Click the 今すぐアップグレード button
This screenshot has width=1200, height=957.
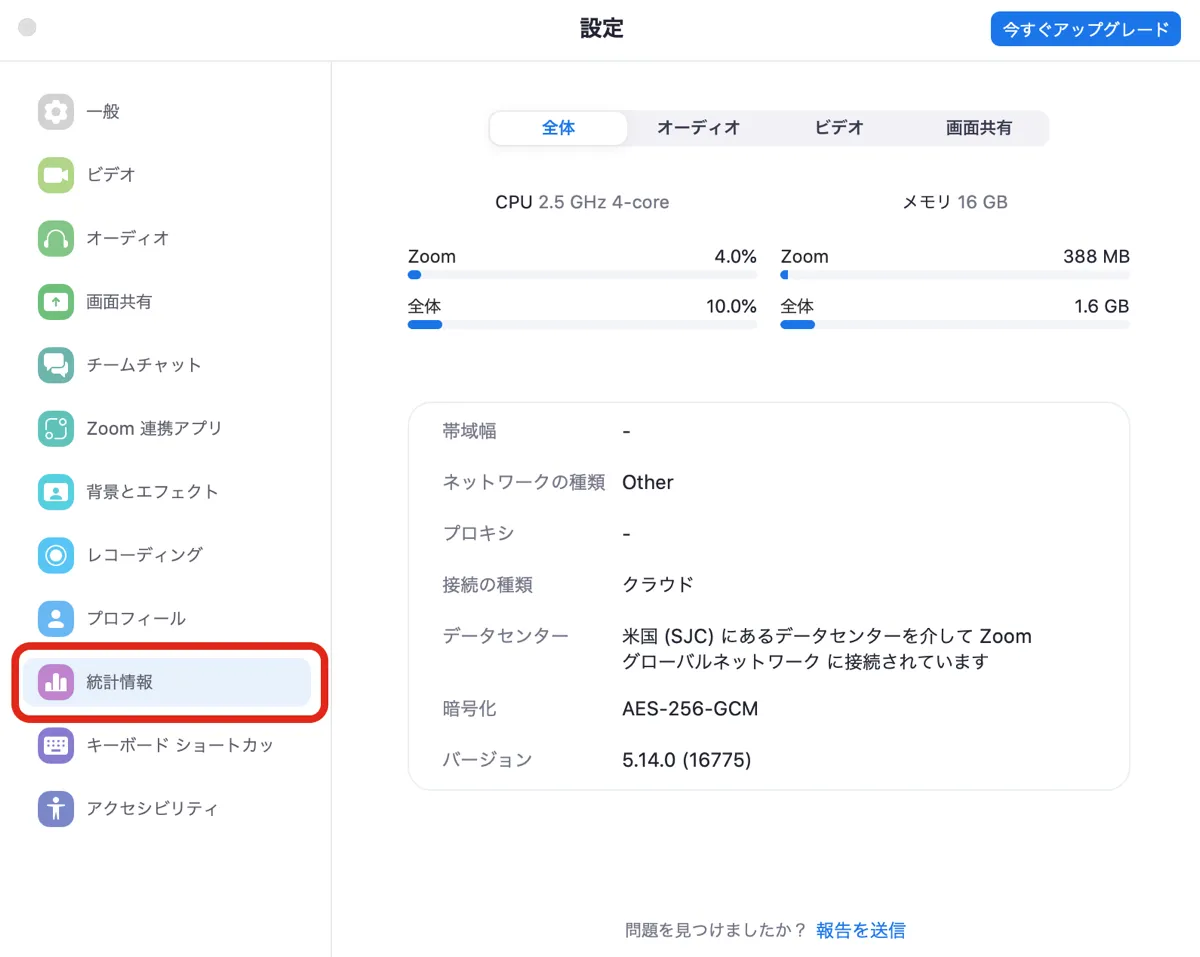1085,30
